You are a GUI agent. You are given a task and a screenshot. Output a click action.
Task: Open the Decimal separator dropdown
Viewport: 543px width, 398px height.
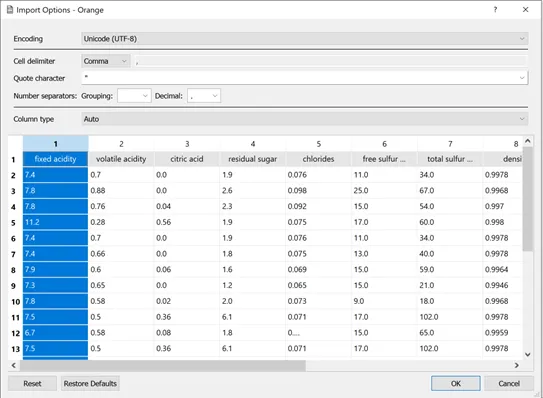click(204, 96)
